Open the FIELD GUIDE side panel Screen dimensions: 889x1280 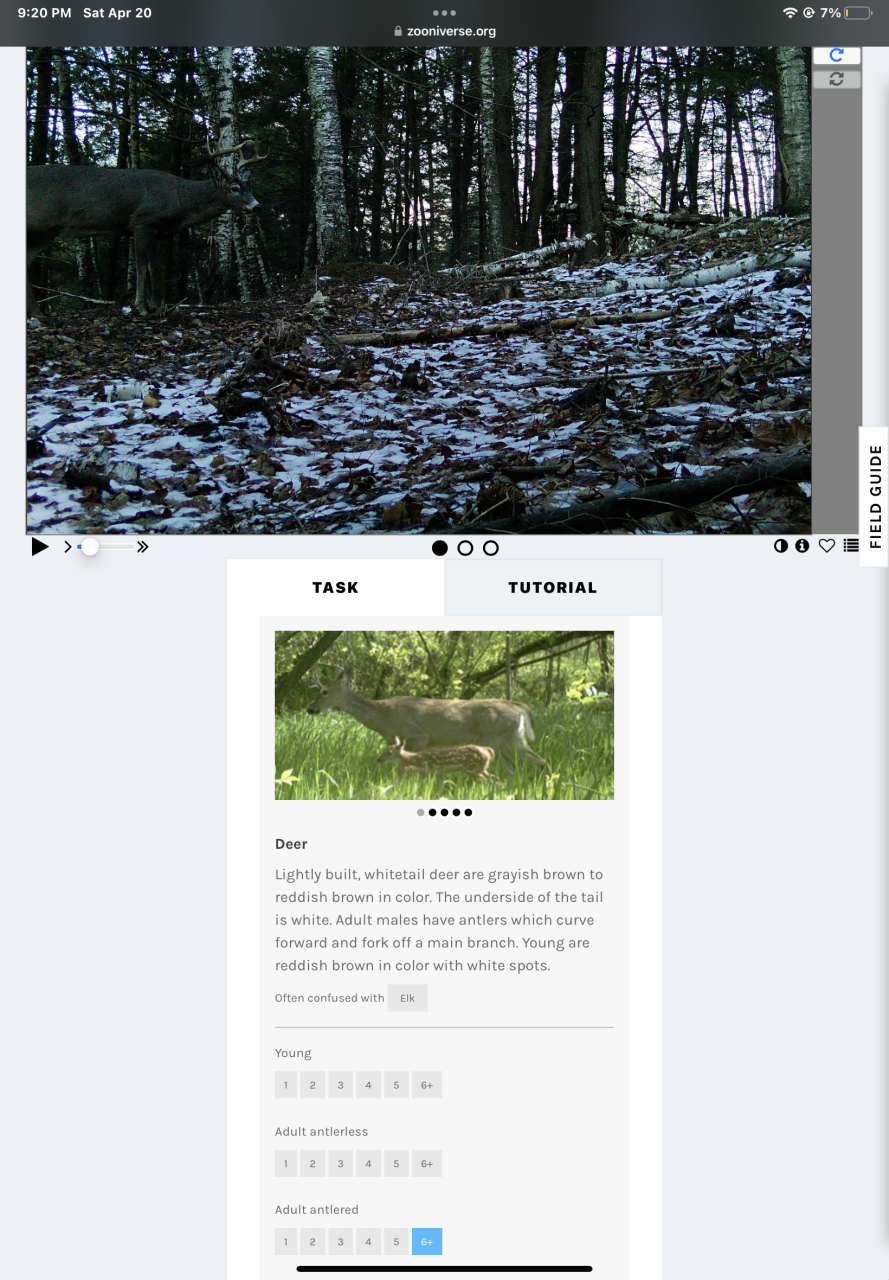(875, 497)
